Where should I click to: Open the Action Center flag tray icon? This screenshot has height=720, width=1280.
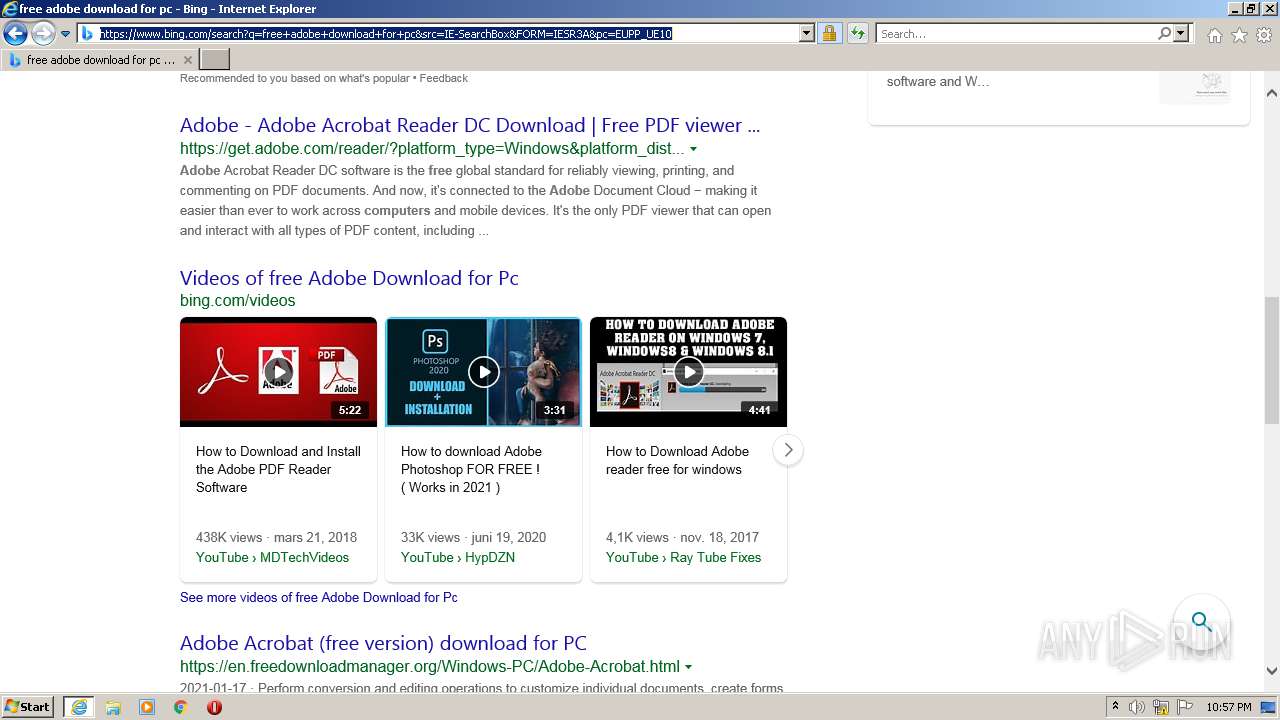(x=1185, y=707)
